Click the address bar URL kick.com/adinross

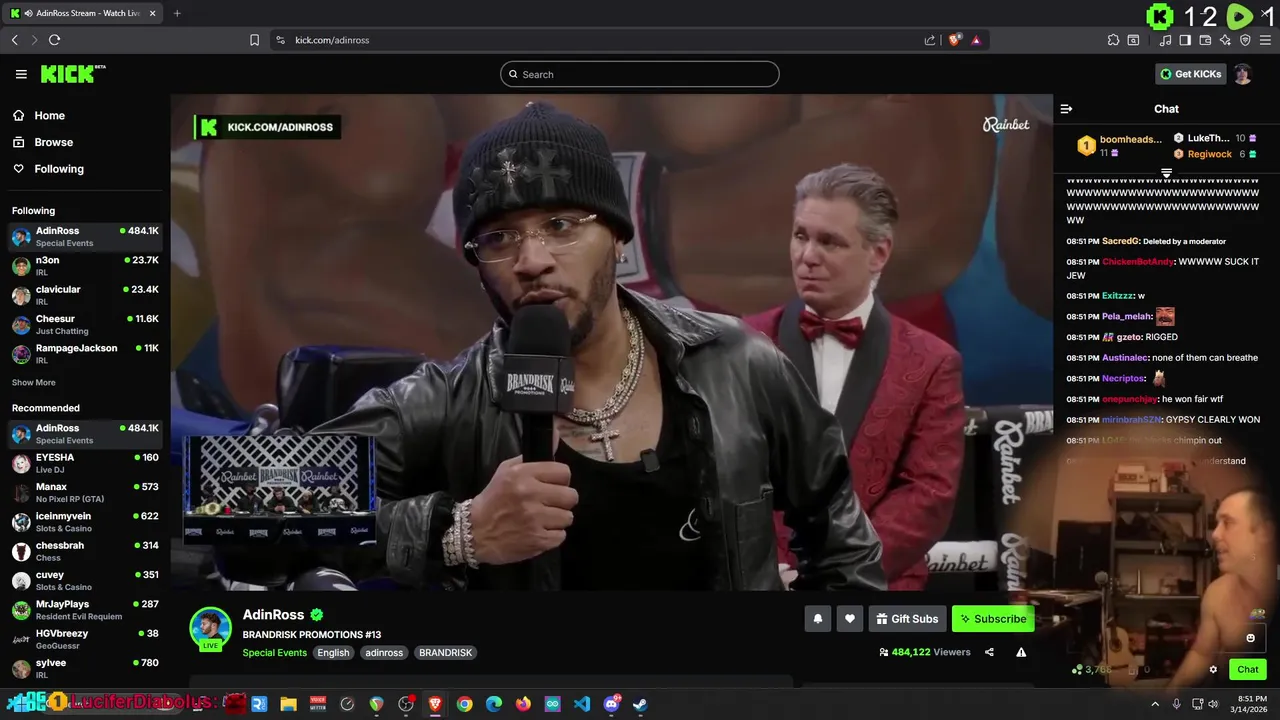coord(332,40)
